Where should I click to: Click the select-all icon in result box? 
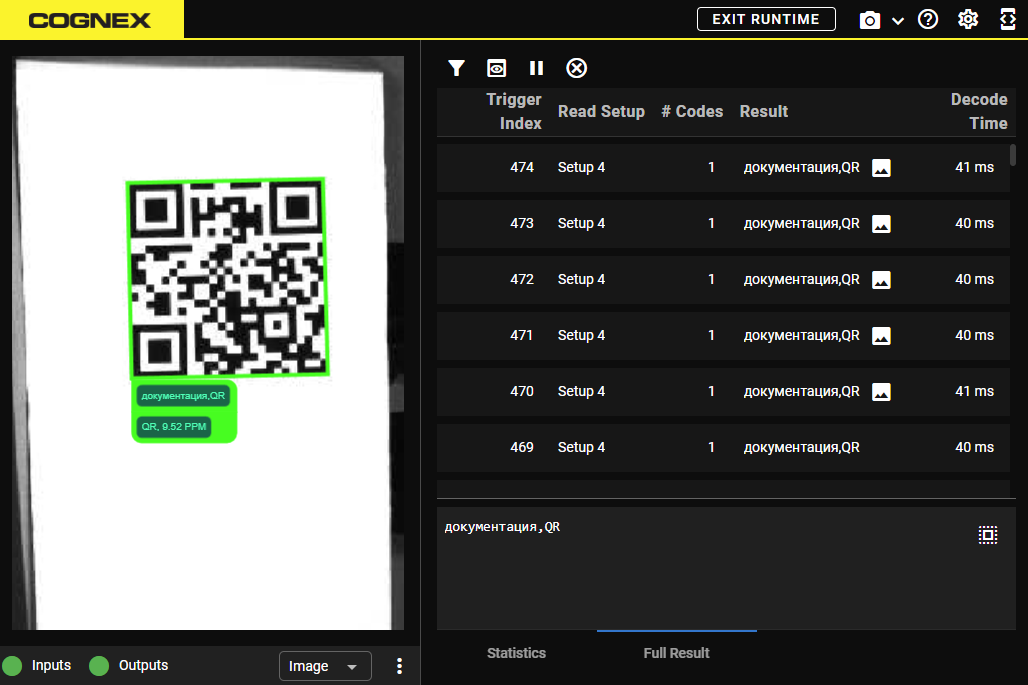pos(988,535)
